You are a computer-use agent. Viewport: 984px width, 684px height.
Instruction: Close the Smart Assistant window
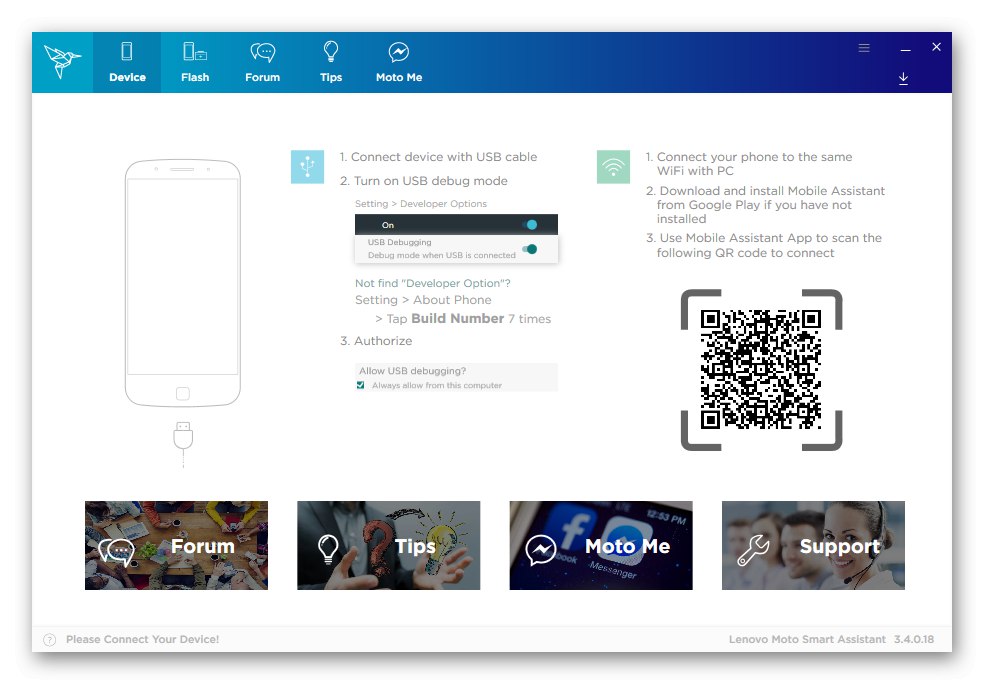pos(936,47)
